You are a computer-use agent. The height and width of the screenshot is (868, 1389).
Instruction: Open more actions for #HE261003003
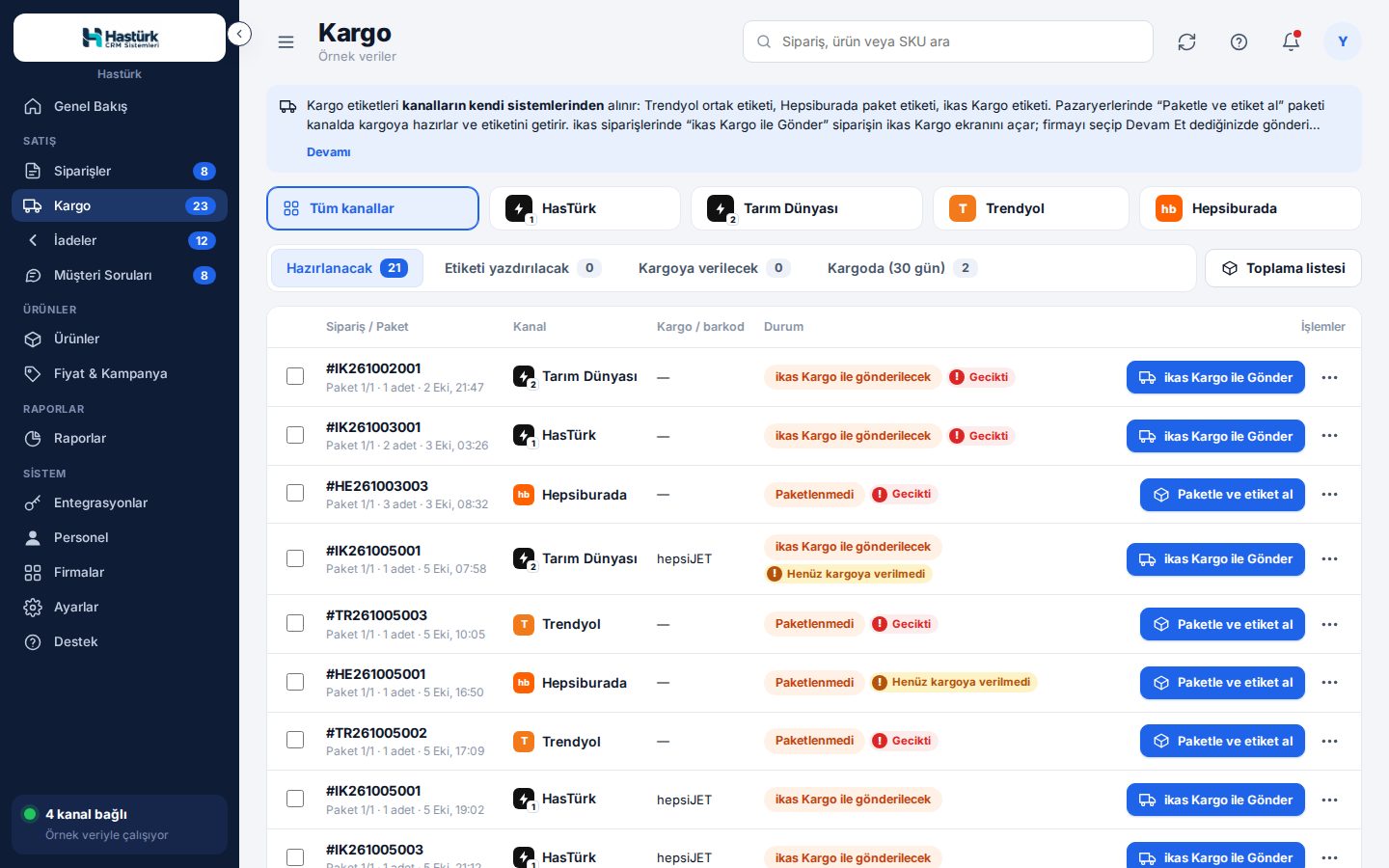(x=1329, y=494)
